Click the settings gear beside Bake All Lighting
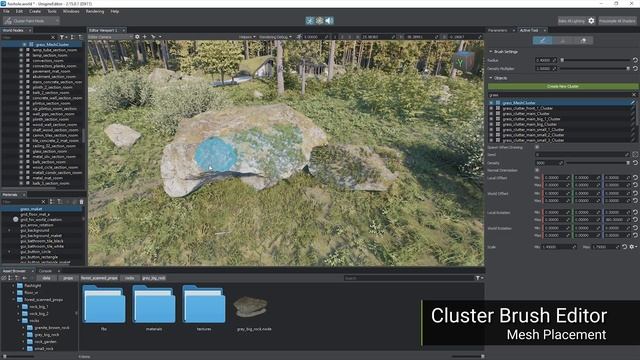Image resolution: width=640 pixels, height=360 pixels. [x=591, y=20]
